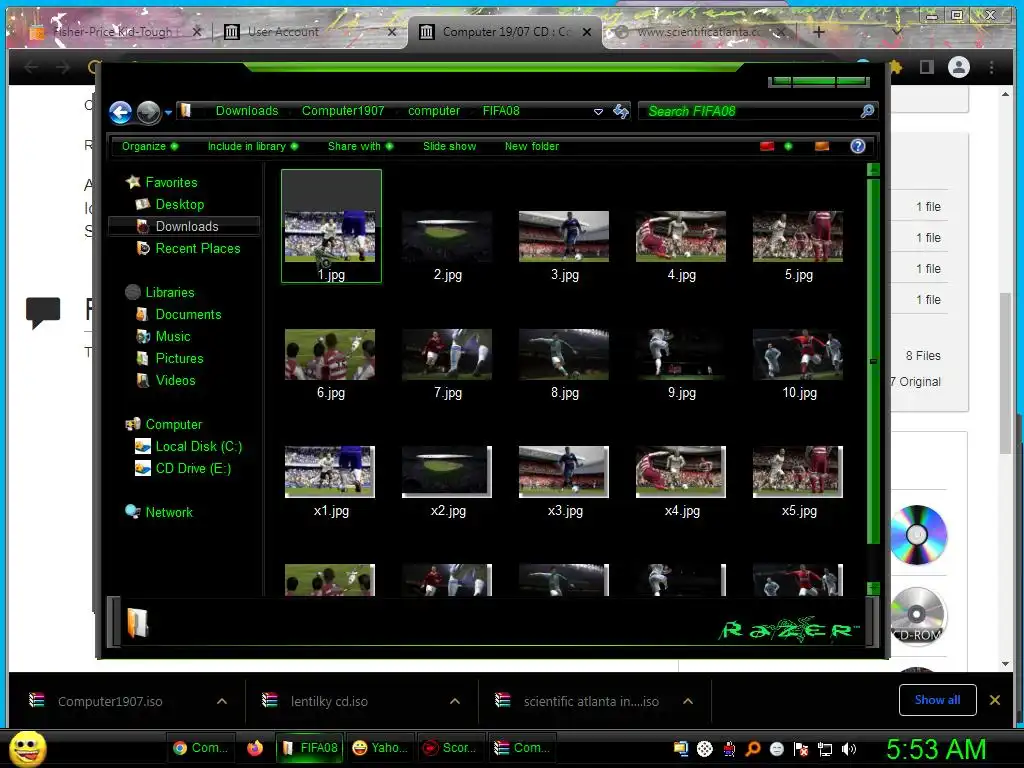Open a new browser tab
The height and width of the screenshot is (768, 1024).
818,32
